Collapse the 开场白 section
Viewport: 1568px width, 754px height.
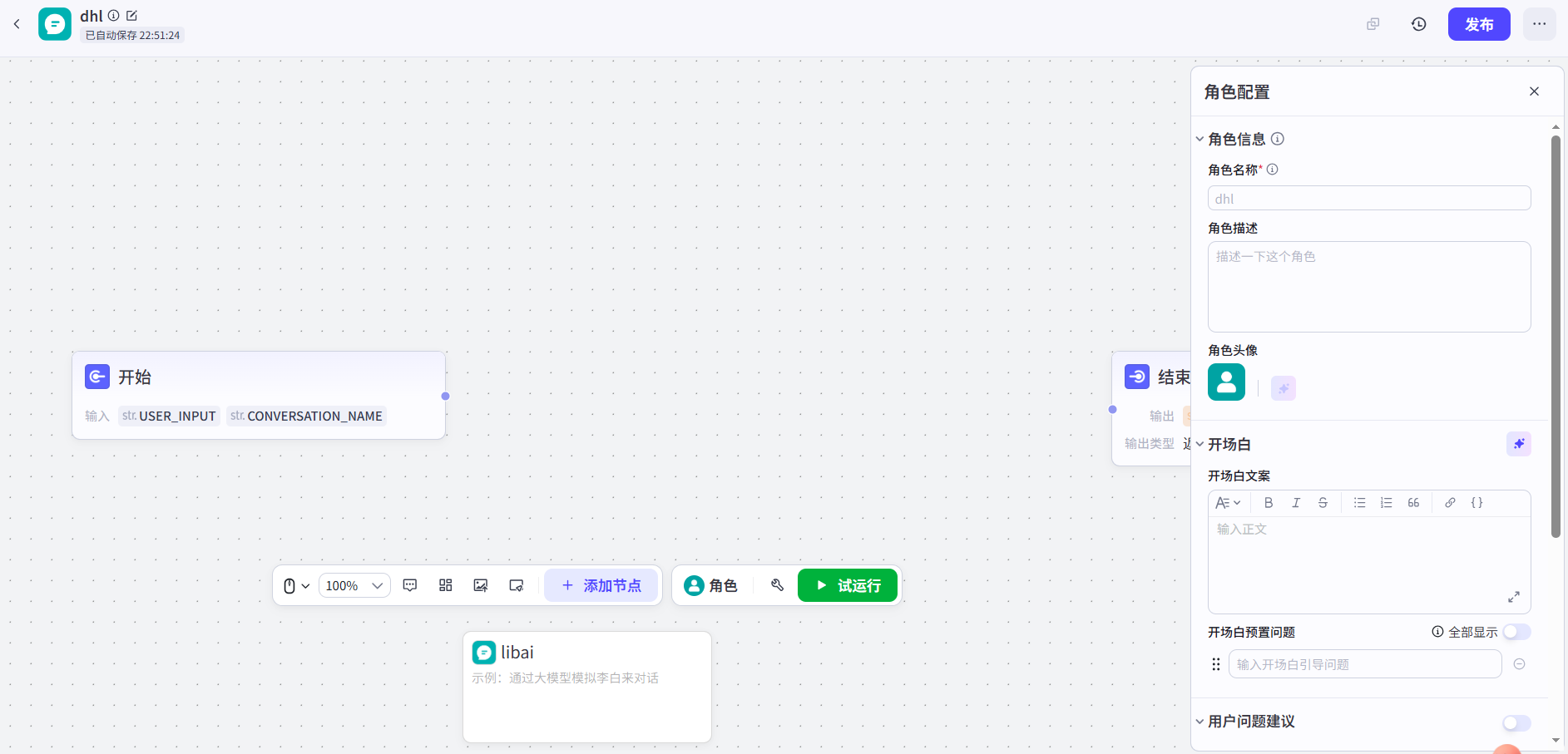(x=1199, y=444)
